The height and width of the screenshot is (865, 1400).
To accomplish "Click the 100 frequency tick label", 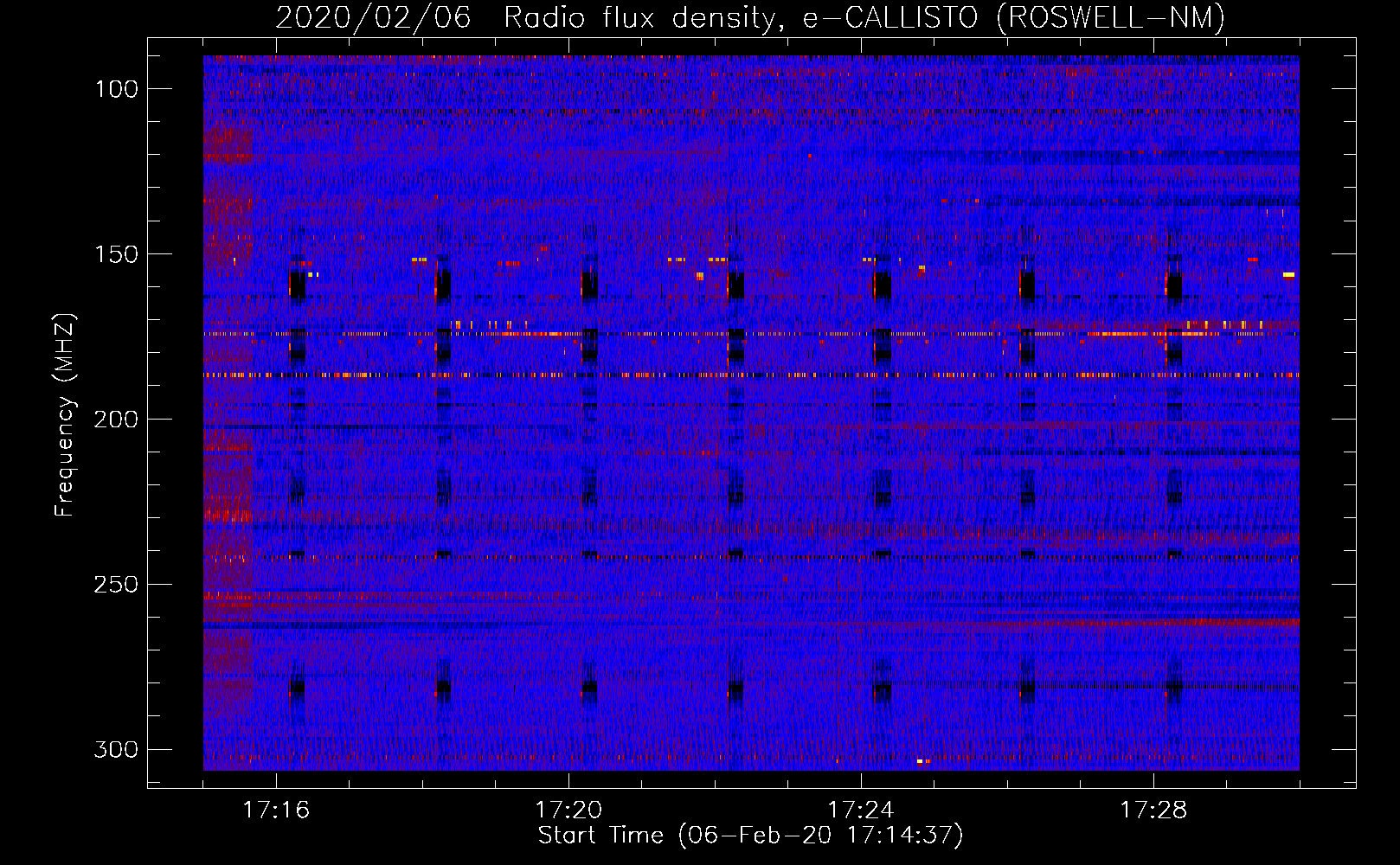I will pos(115,89).
